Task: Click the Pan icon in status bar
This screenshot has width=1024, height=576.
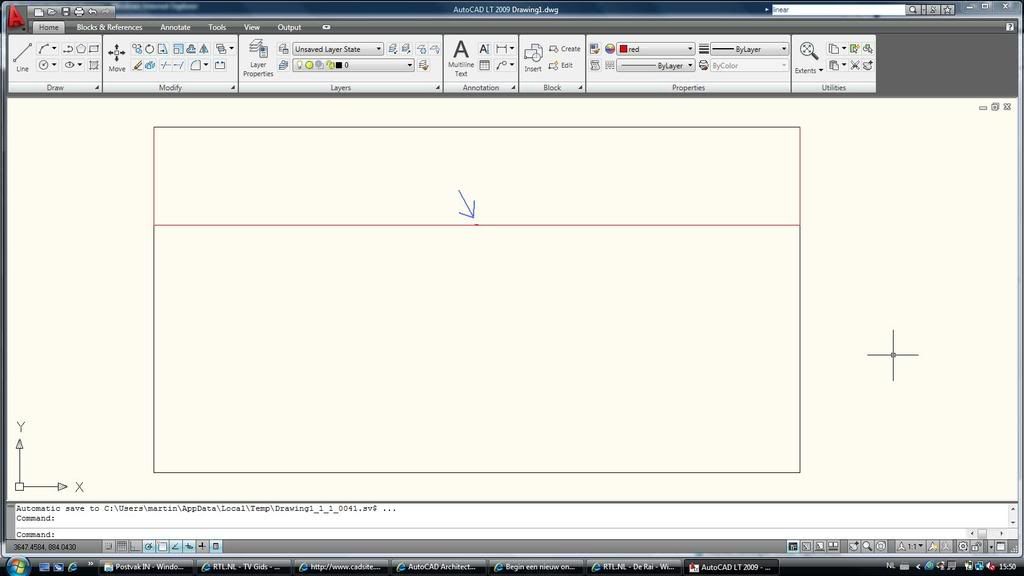Action: (x=854, y=547)
